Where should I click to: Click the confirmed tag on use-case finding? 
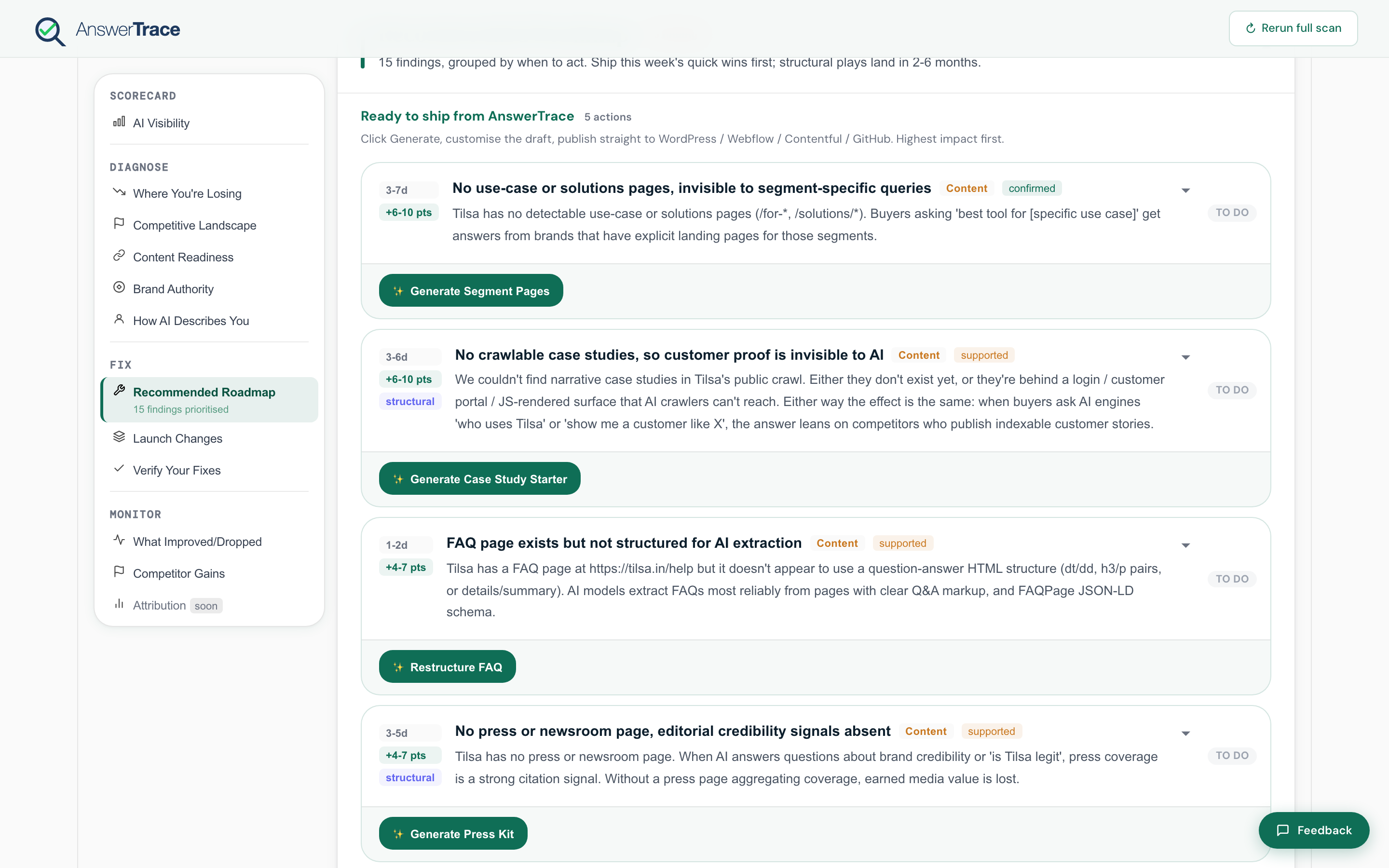click(1032, 188)
